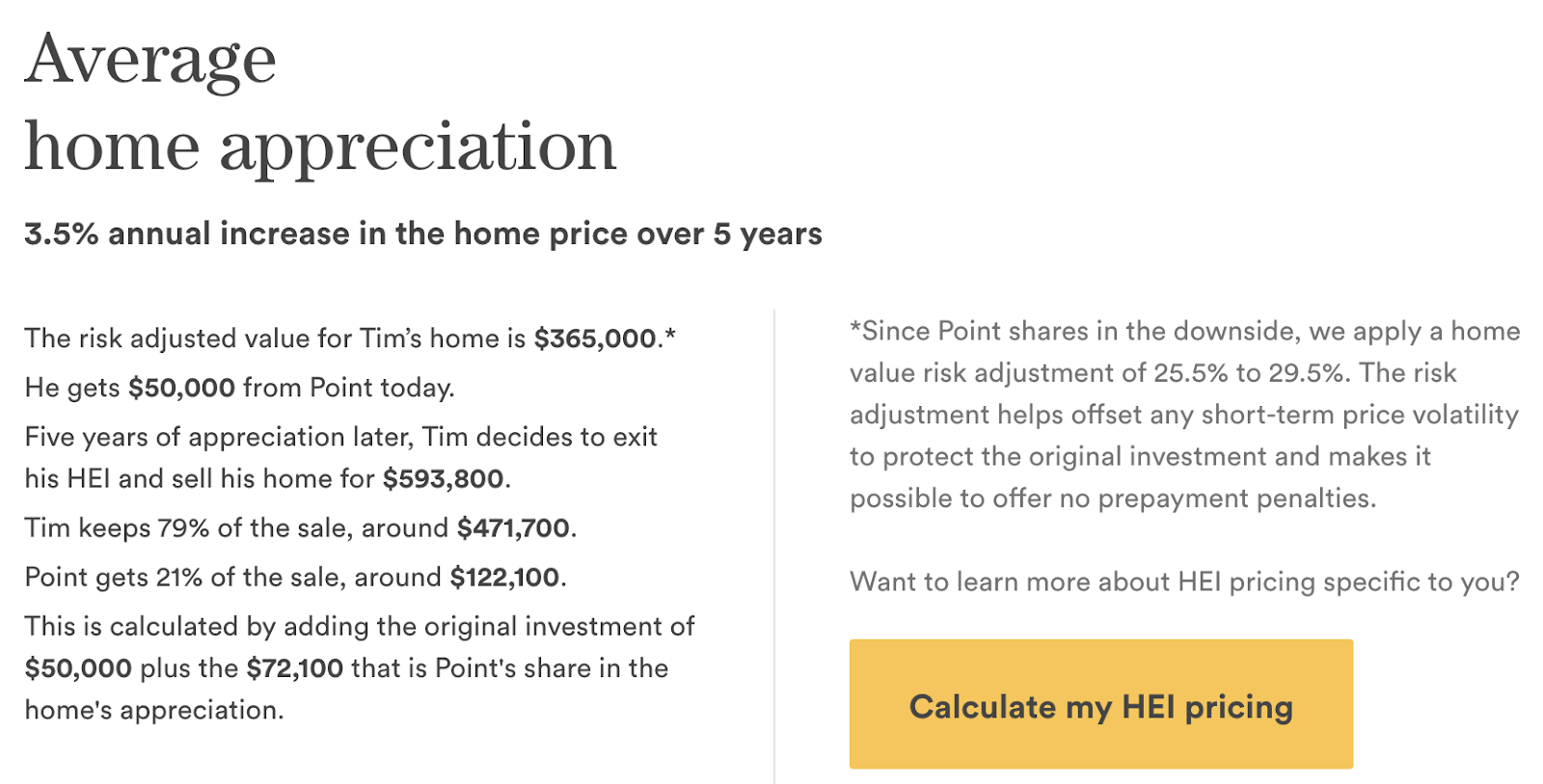Click the word 'Average' in the title
1543x784 pixels.
click(x=150, y=62)
